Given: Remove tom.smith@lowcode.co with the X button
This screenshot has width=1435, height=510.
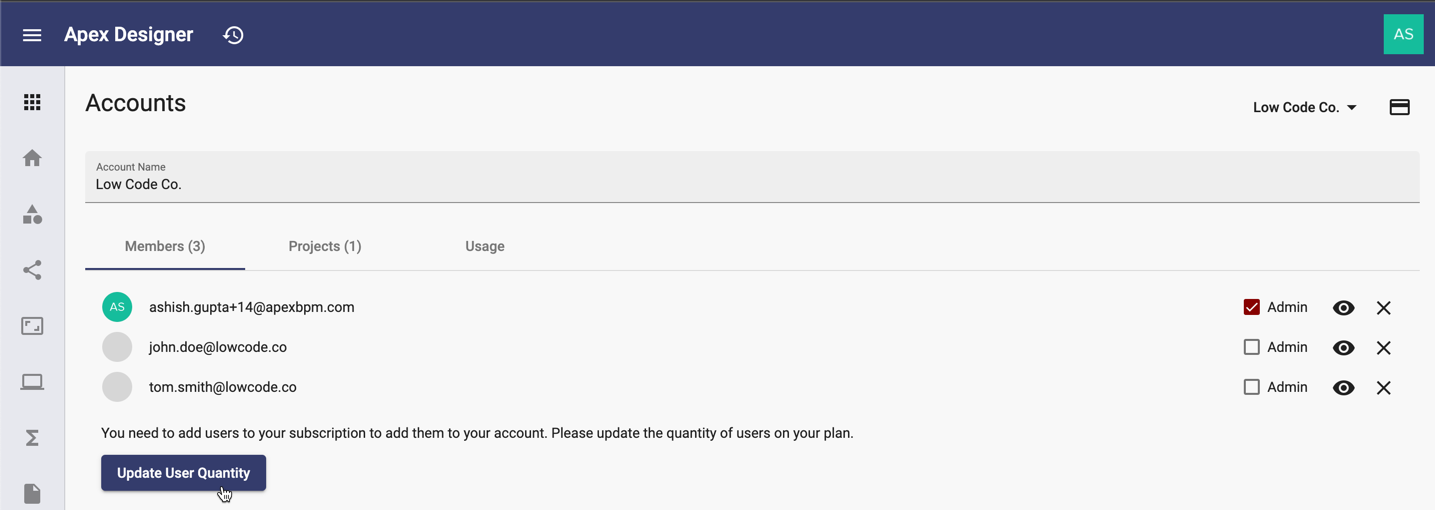Looking at the screenshot, I should (x=1383, y=388).
